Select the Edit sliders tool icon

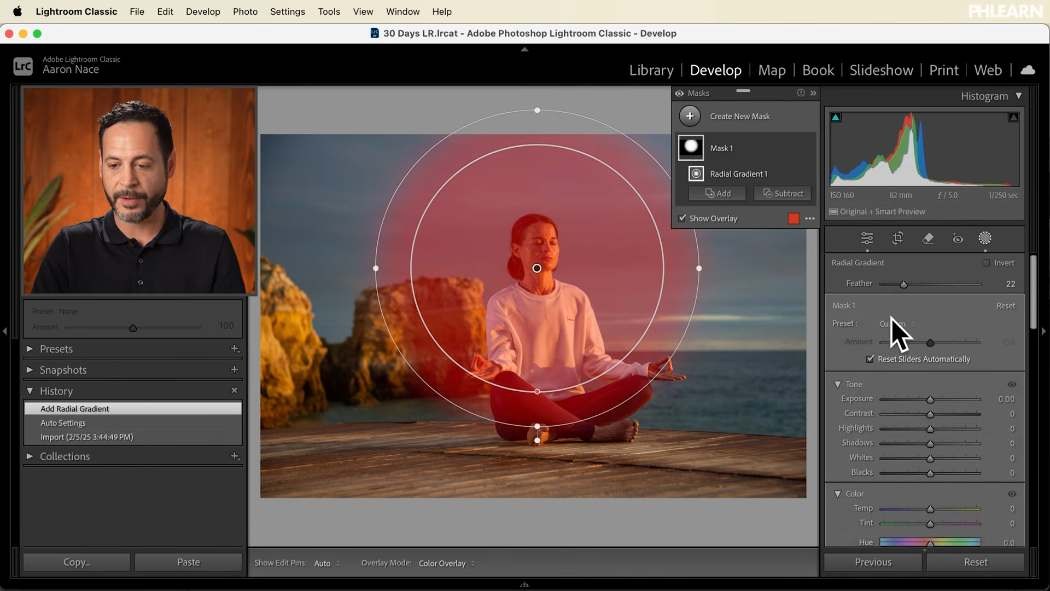click(867, 238)
